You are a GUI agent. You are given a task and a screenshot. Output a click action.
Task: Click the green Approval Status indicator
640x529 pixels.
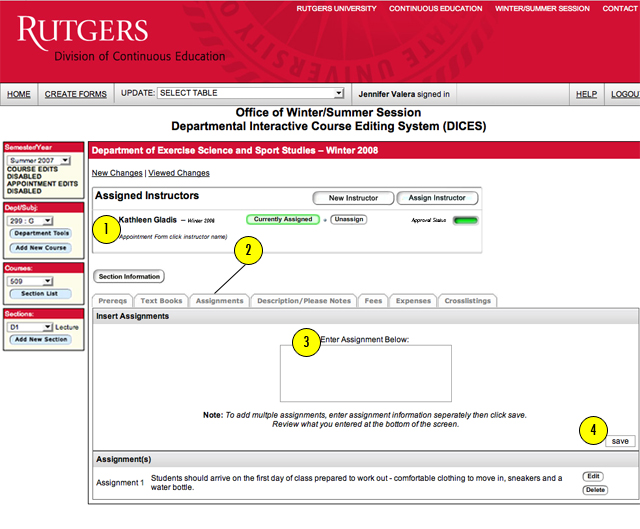point(465,221)
